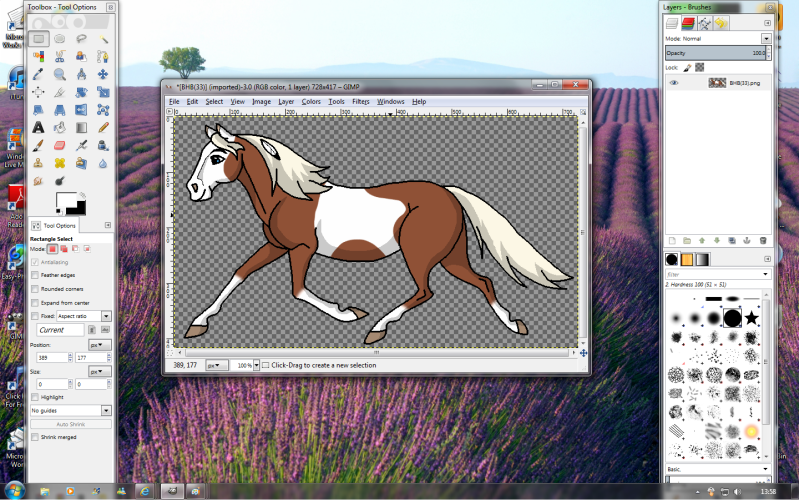Click the Auto Shrink button

71,424
